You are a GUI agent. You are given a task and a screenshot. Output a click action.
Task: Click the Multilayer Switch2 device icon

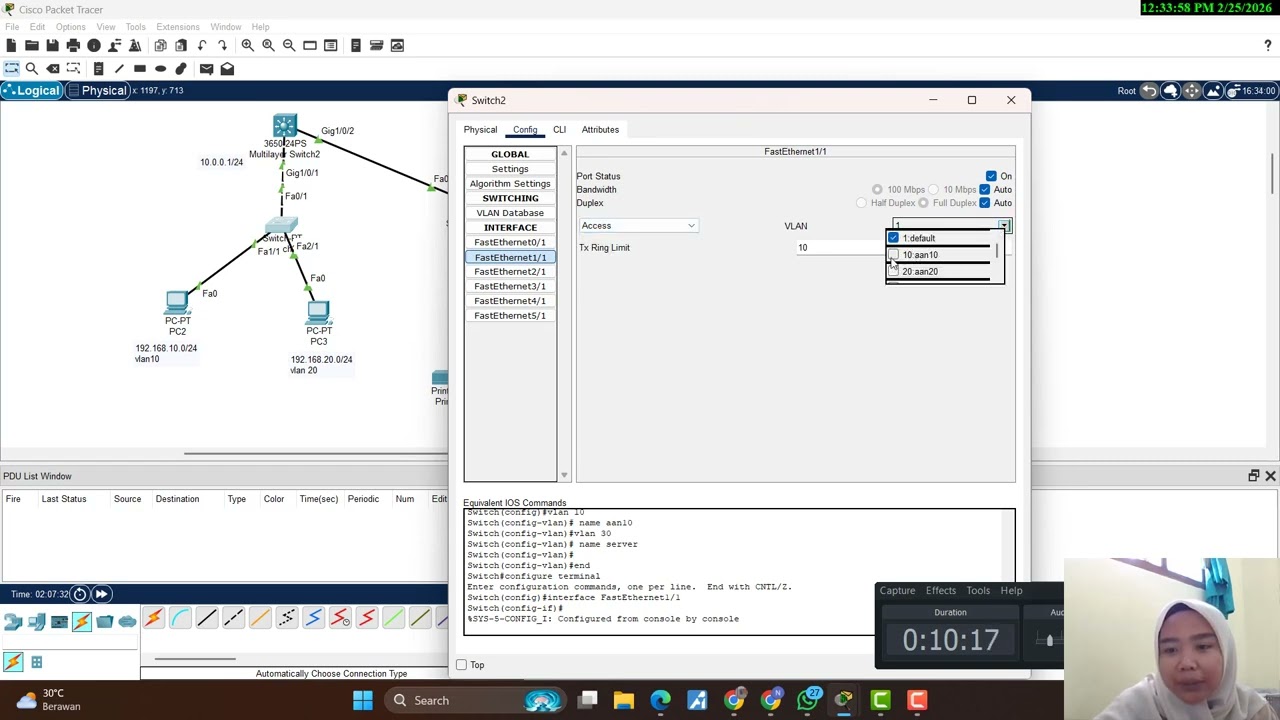285,127
